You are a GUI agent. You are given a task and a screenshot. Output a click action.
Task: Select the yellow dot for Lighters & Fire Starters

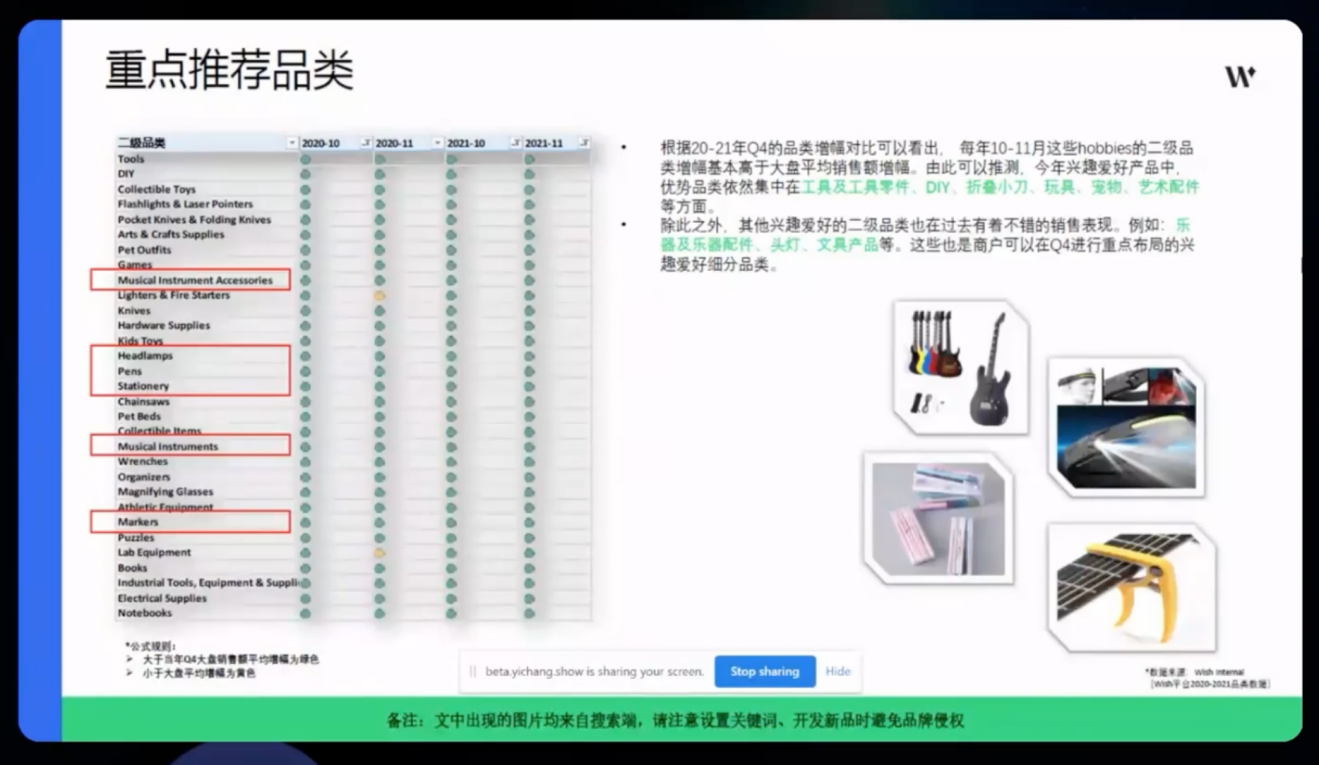click(x=379, y=295)
